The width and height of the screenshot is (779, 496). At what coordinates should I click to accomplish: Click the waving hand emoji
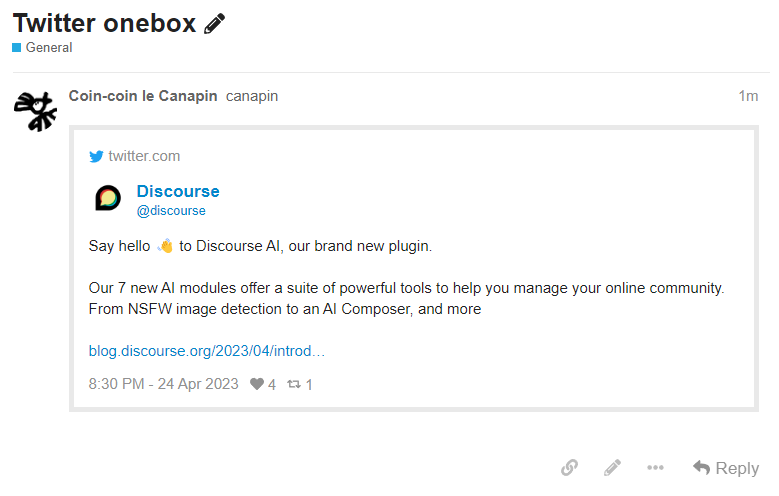pyautogui.click(x=165, y=246)
